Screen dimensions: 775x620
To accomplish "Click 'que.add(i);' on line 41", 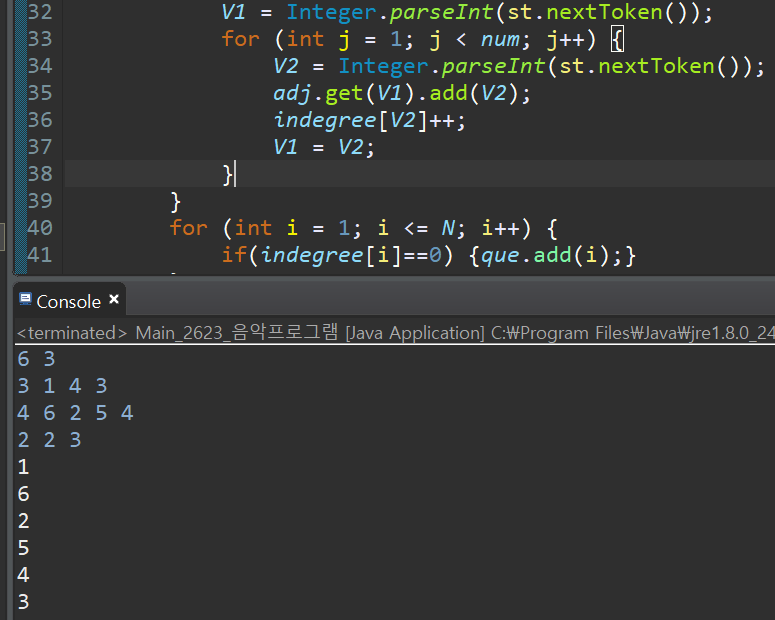I will (552, 255).
